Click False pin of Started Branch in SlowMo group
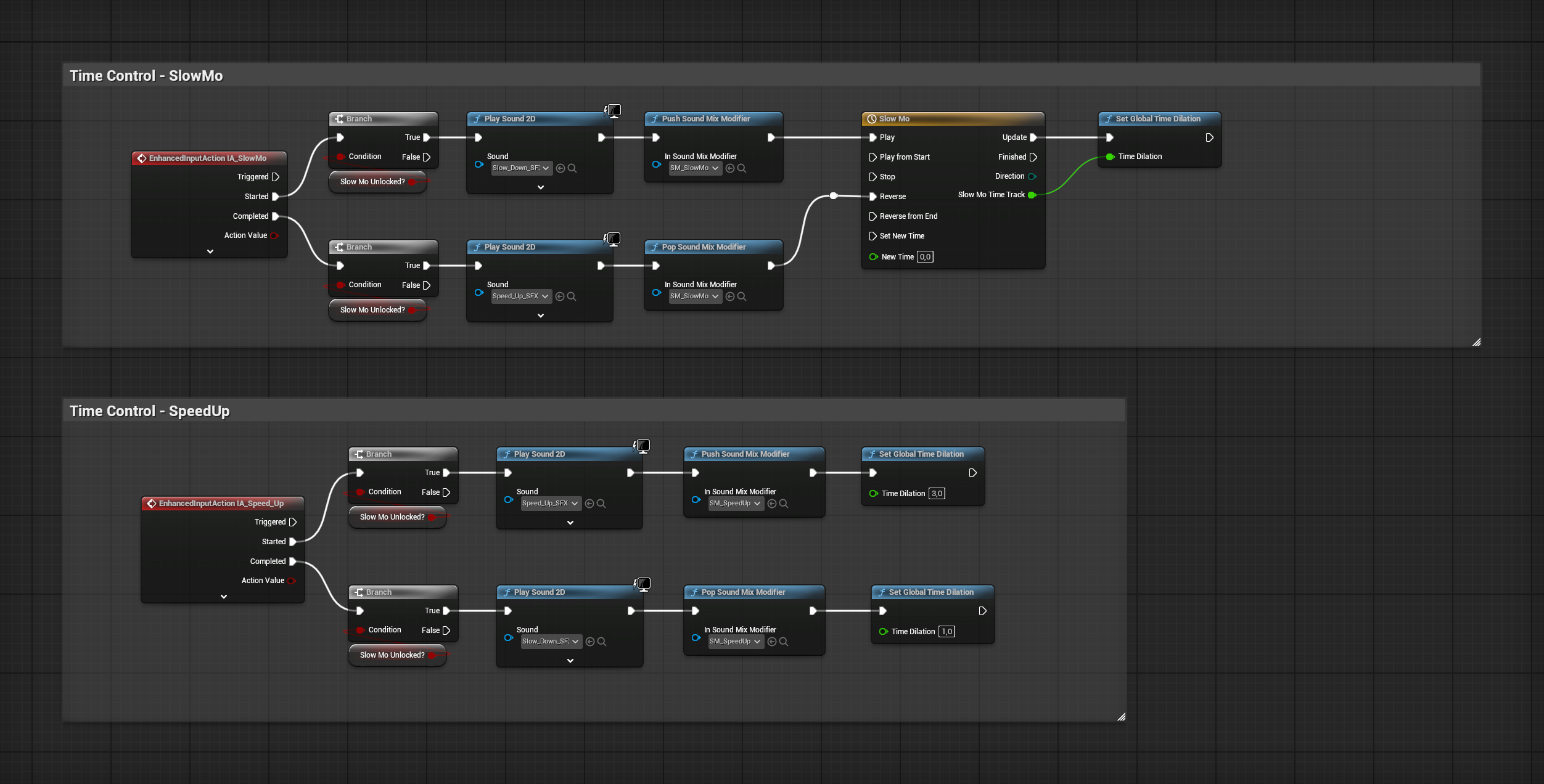The width and height of the screenshot is (1544, 784). click(x=427, y=157)
